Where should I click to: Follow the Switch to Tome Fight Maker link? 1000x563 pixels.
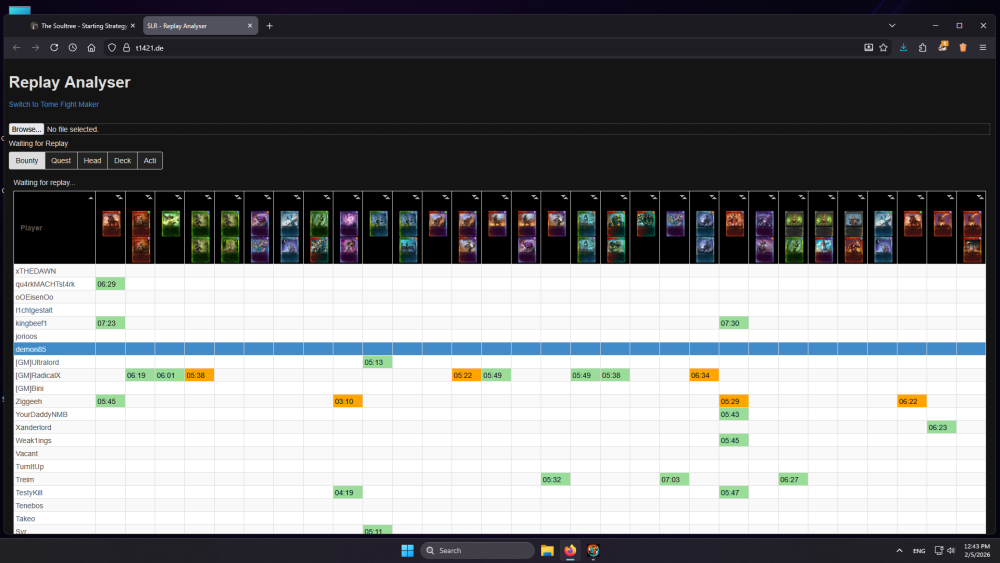(54, 104)
